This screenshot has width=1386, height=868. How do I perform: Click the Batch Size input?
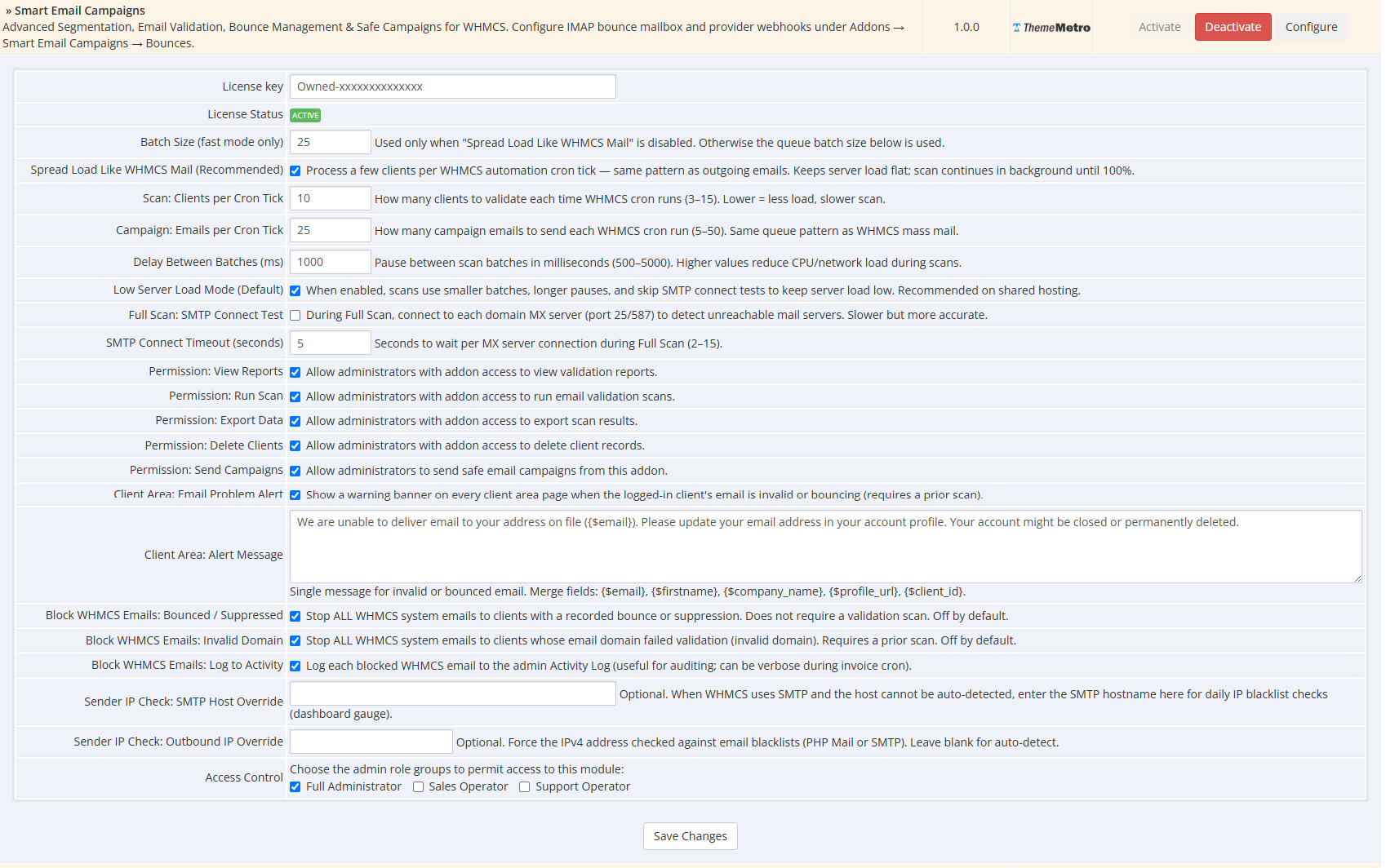point(330,142)
